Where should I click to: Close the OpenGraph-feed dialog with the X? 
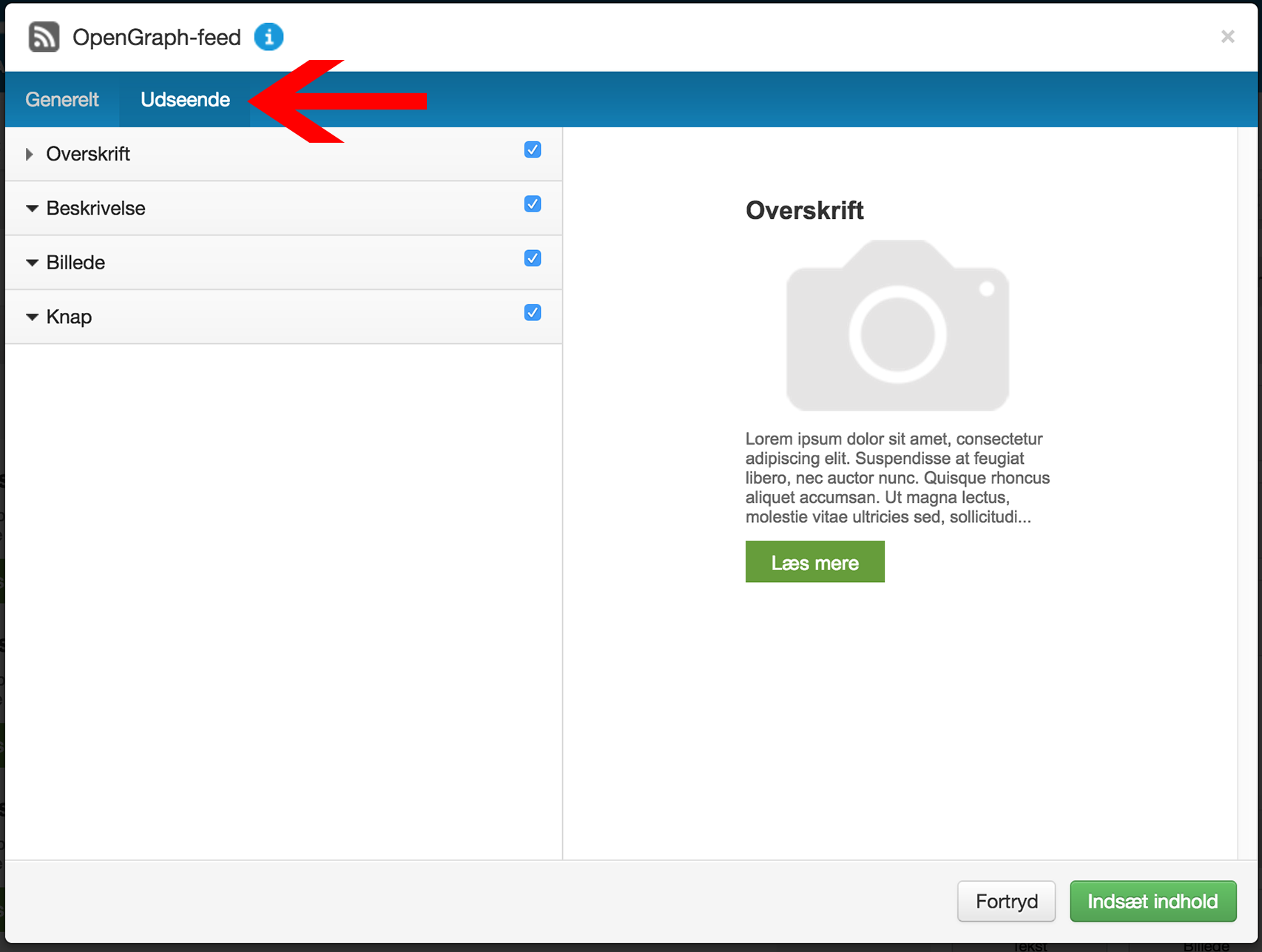click(x=1227, y=37)
